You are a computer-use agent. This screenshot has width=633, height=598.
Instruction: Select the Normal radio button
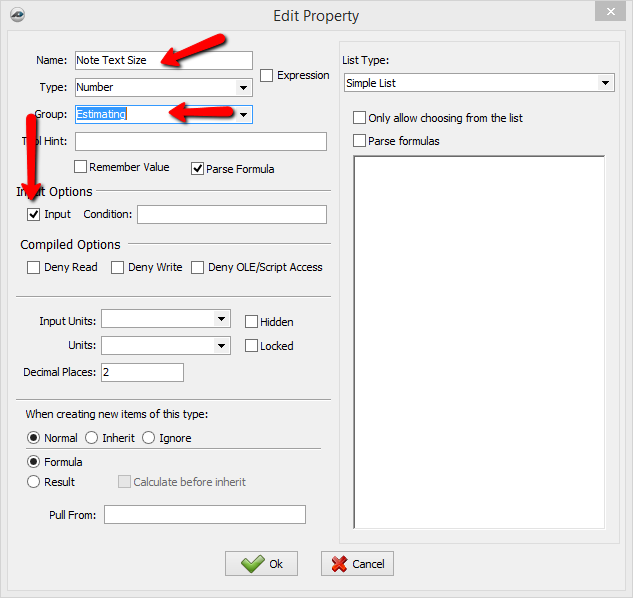tap(33, 438)
